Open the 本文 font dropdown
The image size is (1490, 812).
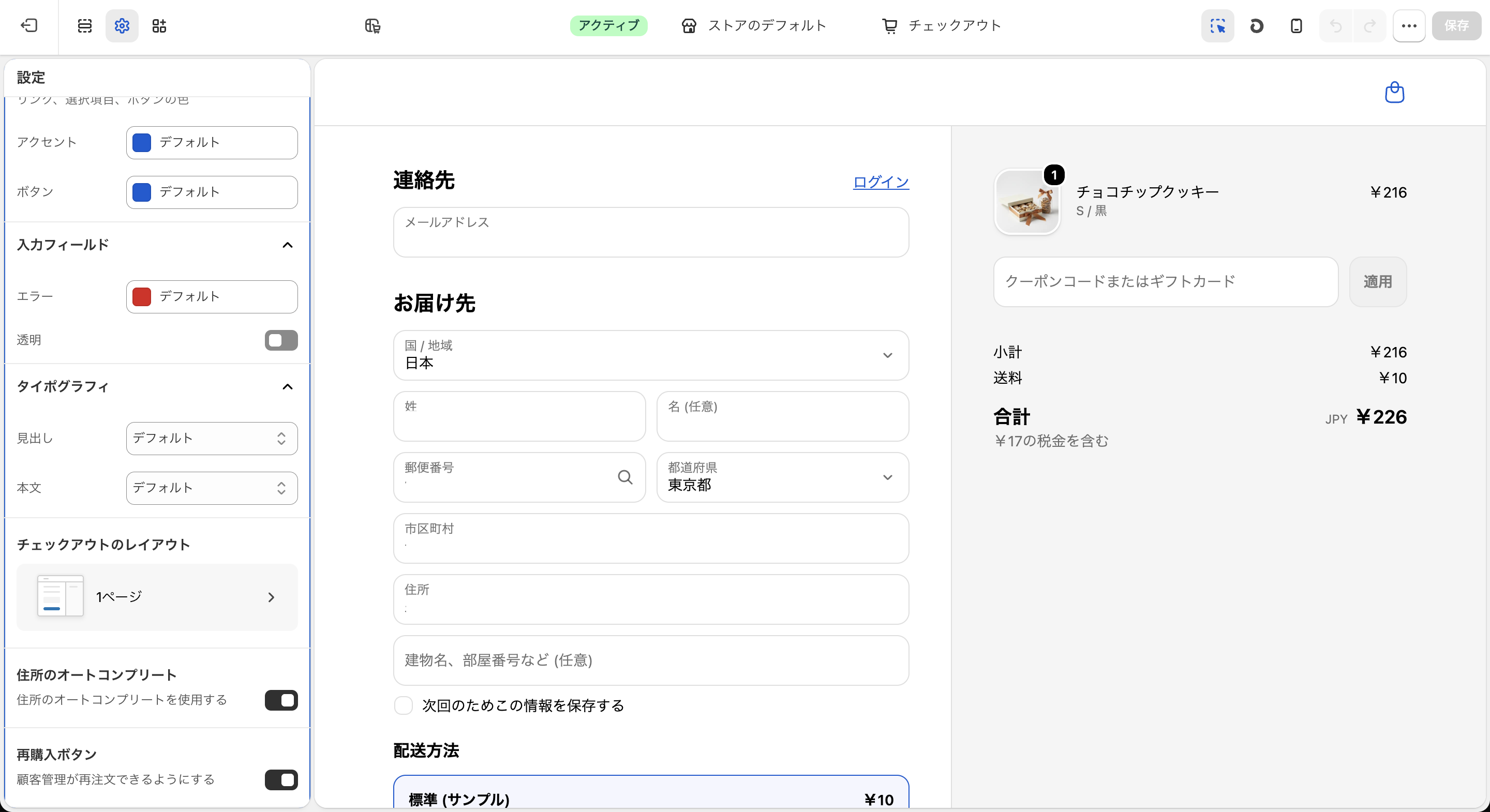click(212, 488)
